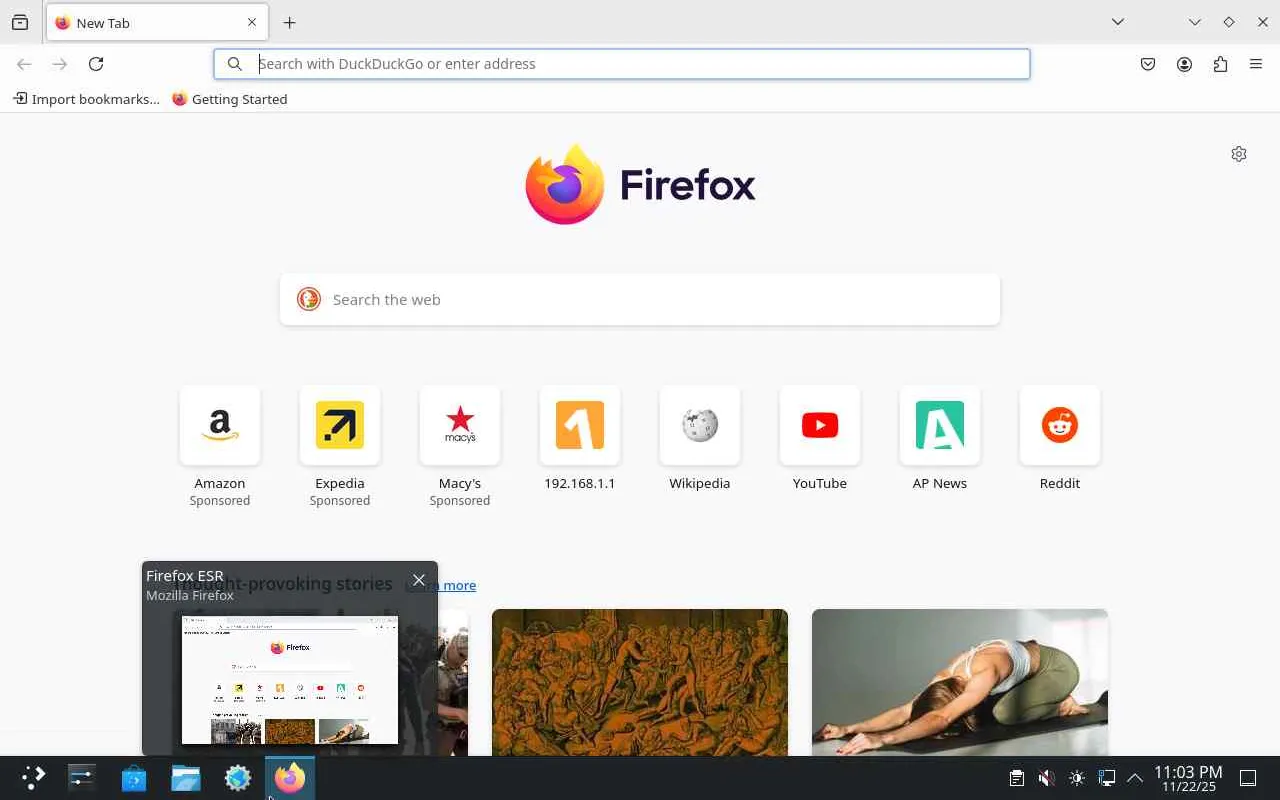Maximize or restore the Firefox window
Image resolution: width=1280 pixels, height=800 pixels.
point(1229,22)
